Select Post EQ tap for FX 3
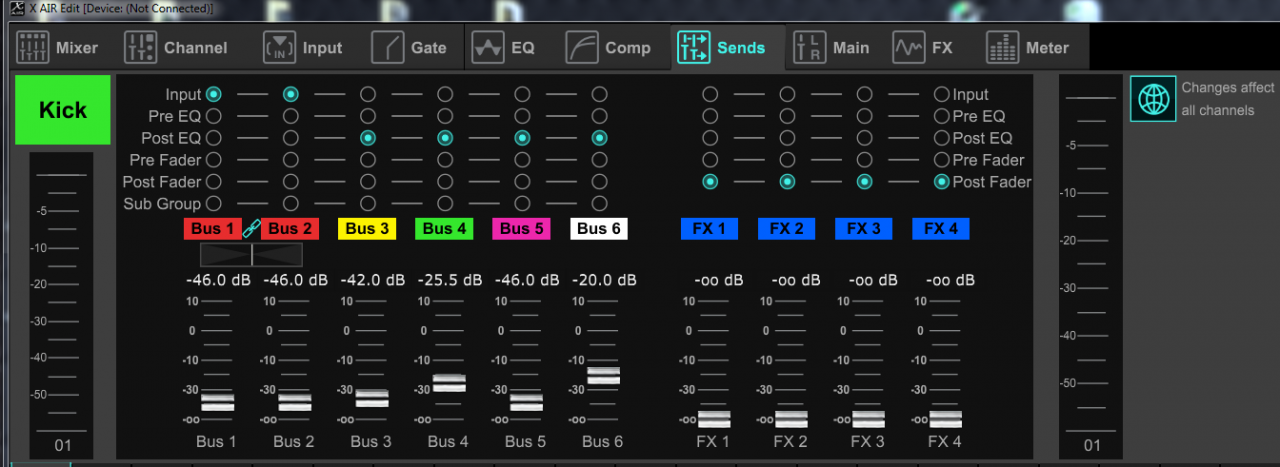 click(x=864, y=138)
